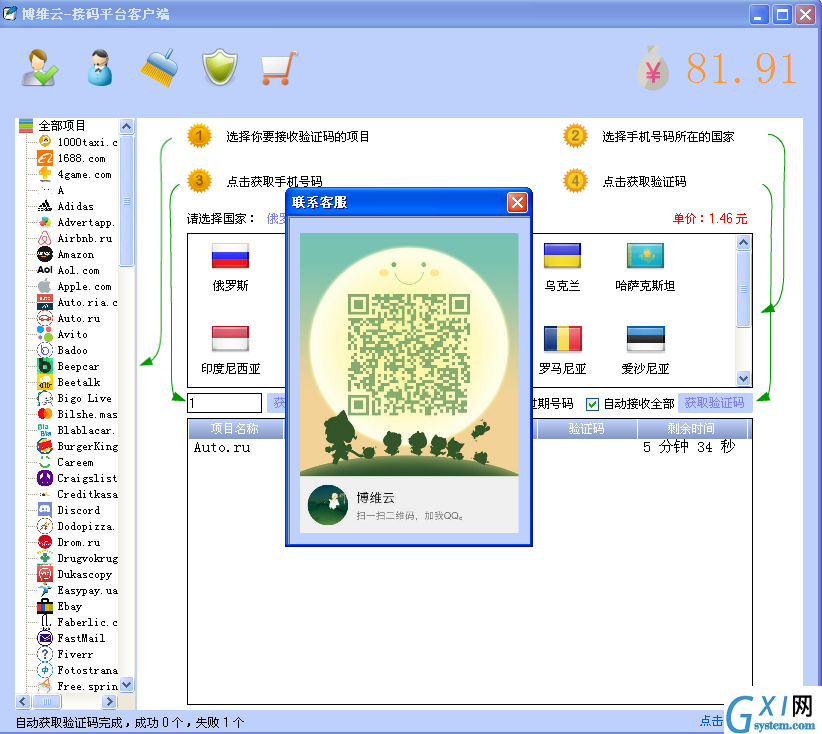Click the 1688.com project icon
822x734 pixels.
click(x=45, y=158)
